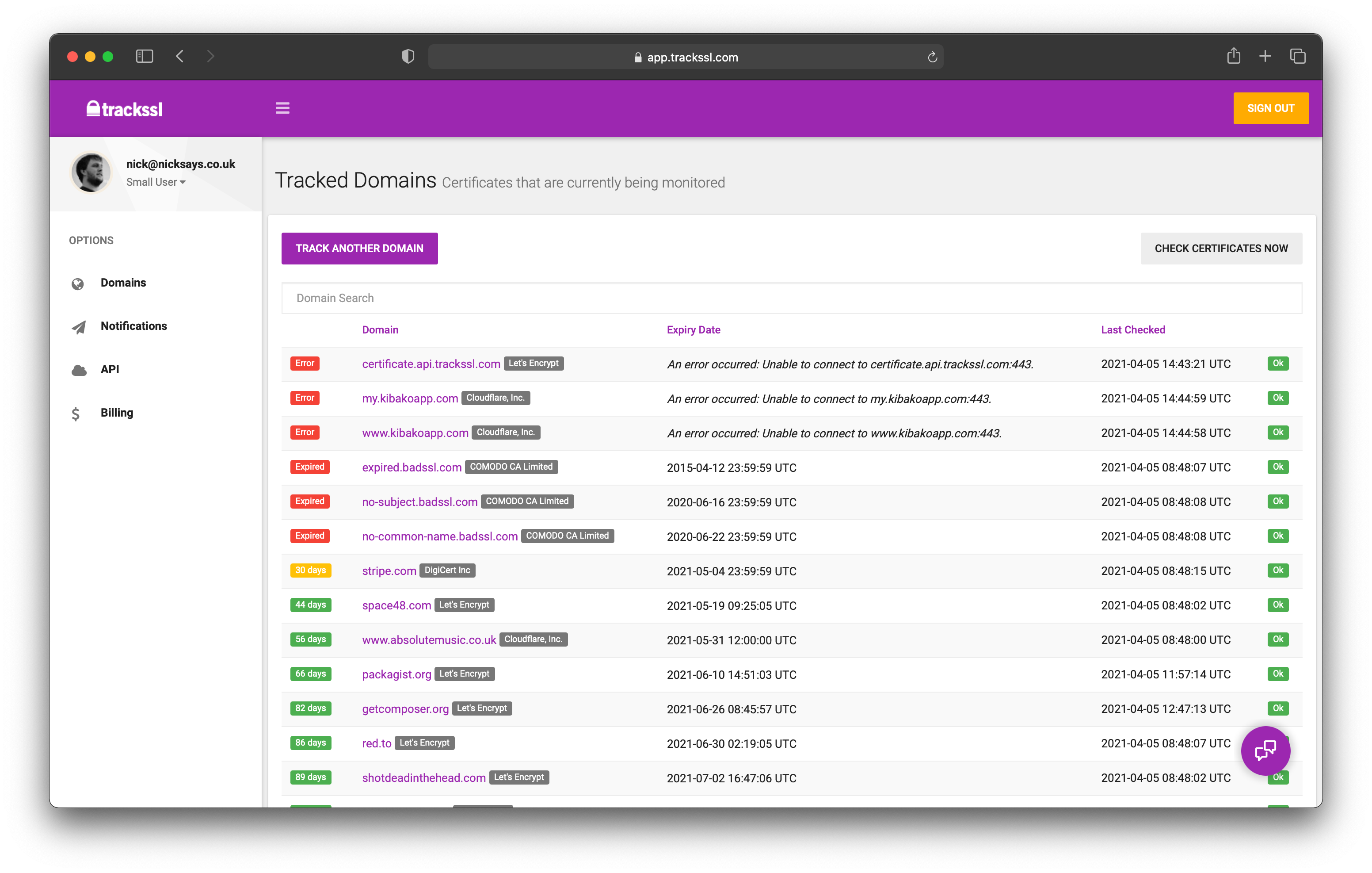Open red.to domain link
This screenshot has height=873, width=1372.
coord(376,743)
